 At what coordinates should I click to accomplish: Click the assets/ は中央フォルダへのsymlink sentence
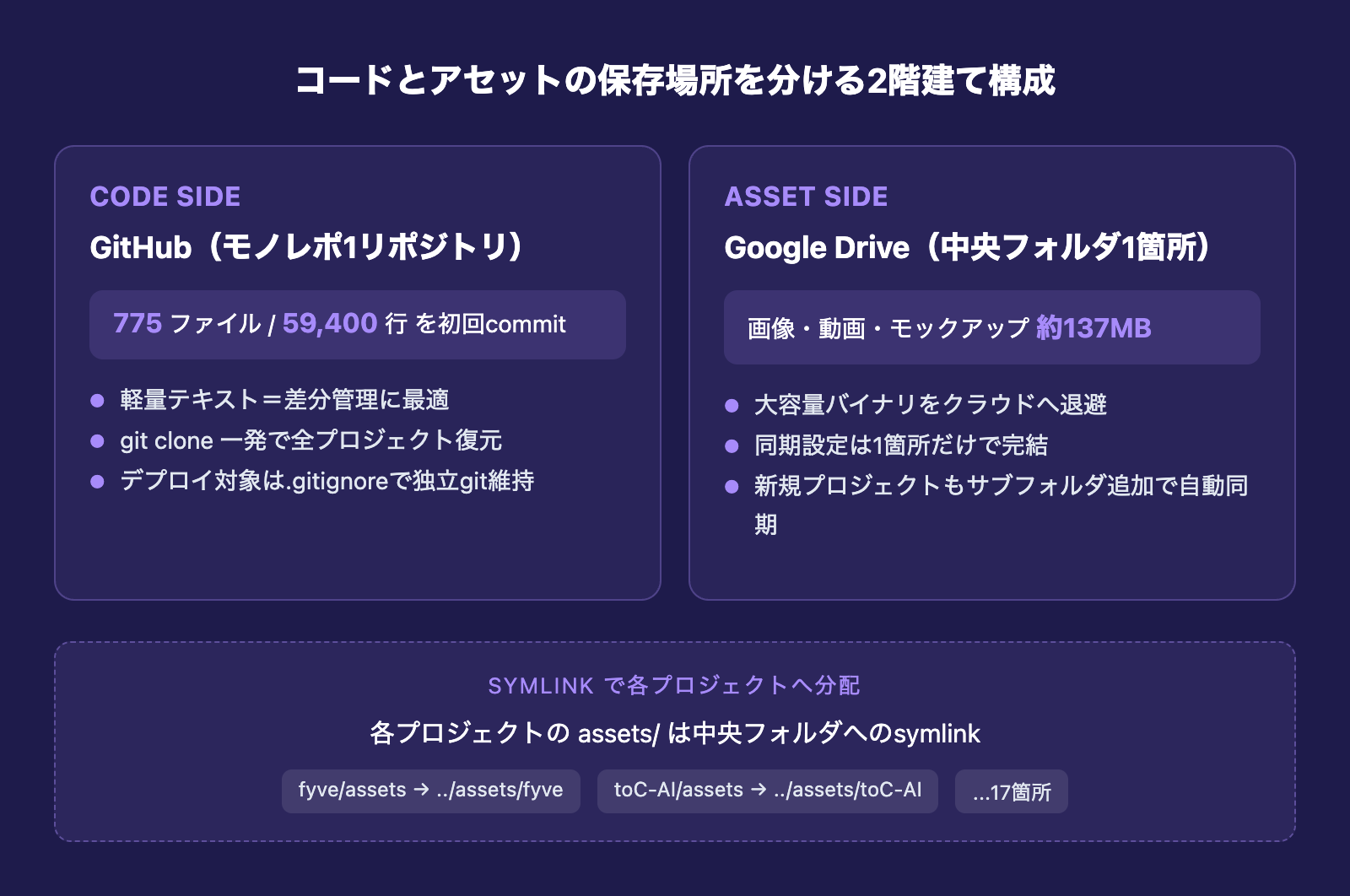[x=674, y=733]
